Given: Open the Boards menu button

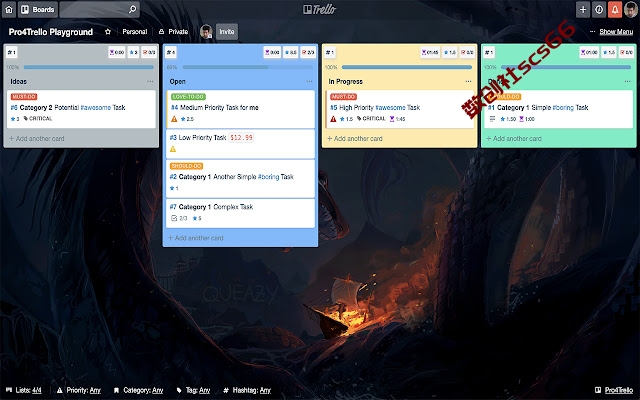Looking at the screenshot, I should click(38, 9).
